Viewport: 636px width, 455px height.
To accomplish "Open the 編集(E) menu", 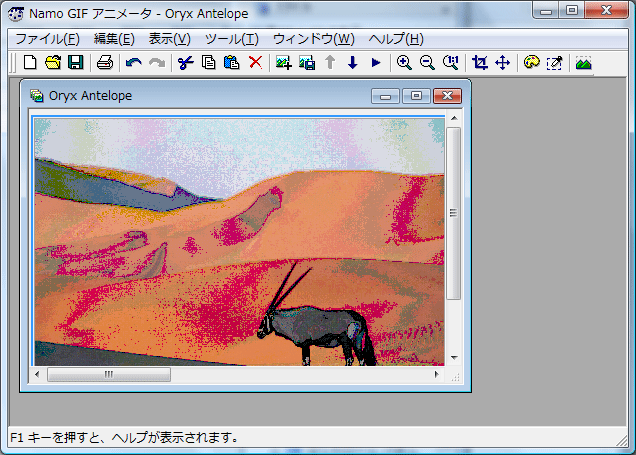I will [114, 39].
